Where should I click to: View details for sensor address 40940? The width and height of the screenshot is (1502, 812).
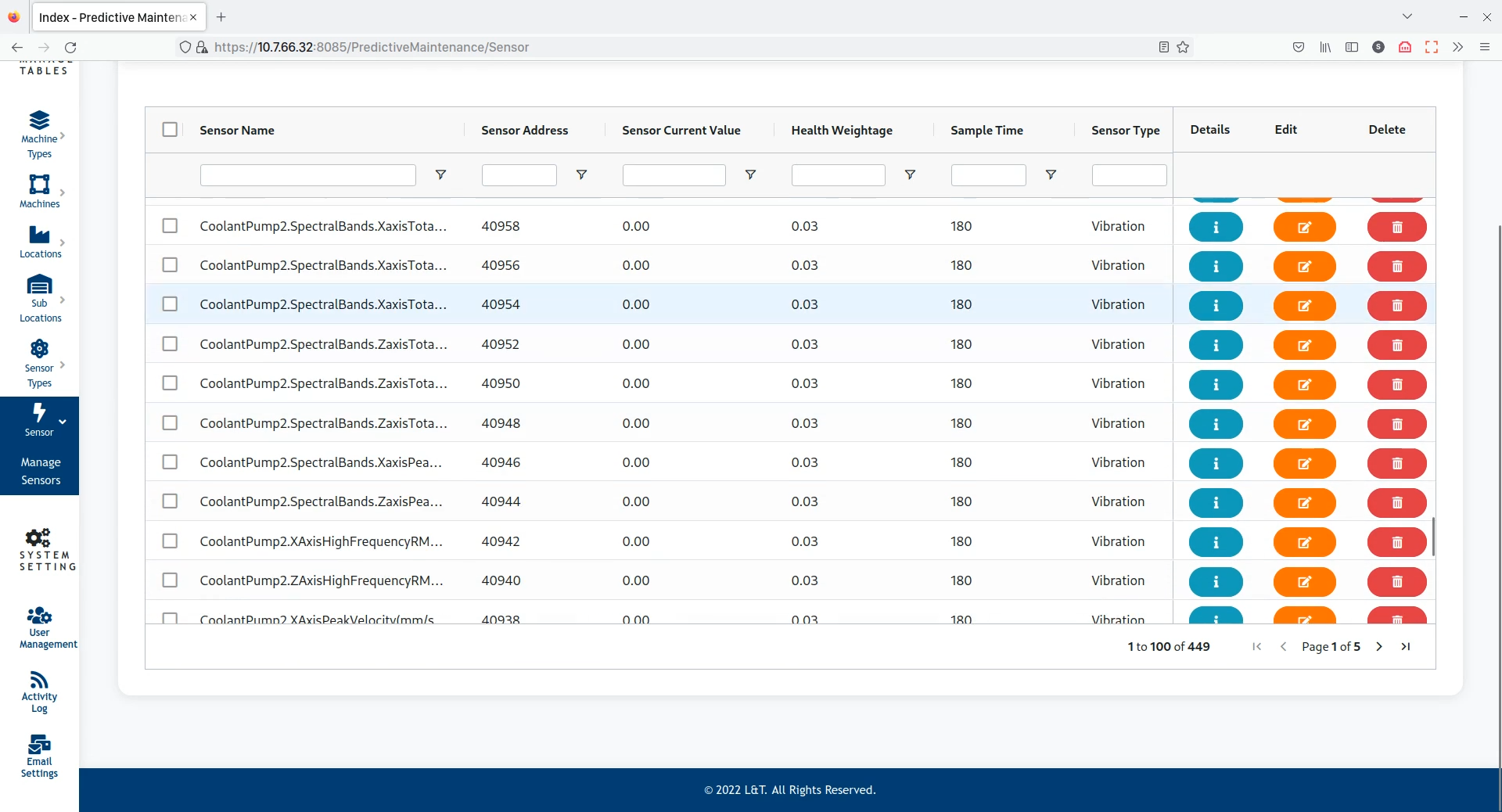(1216, 582)
